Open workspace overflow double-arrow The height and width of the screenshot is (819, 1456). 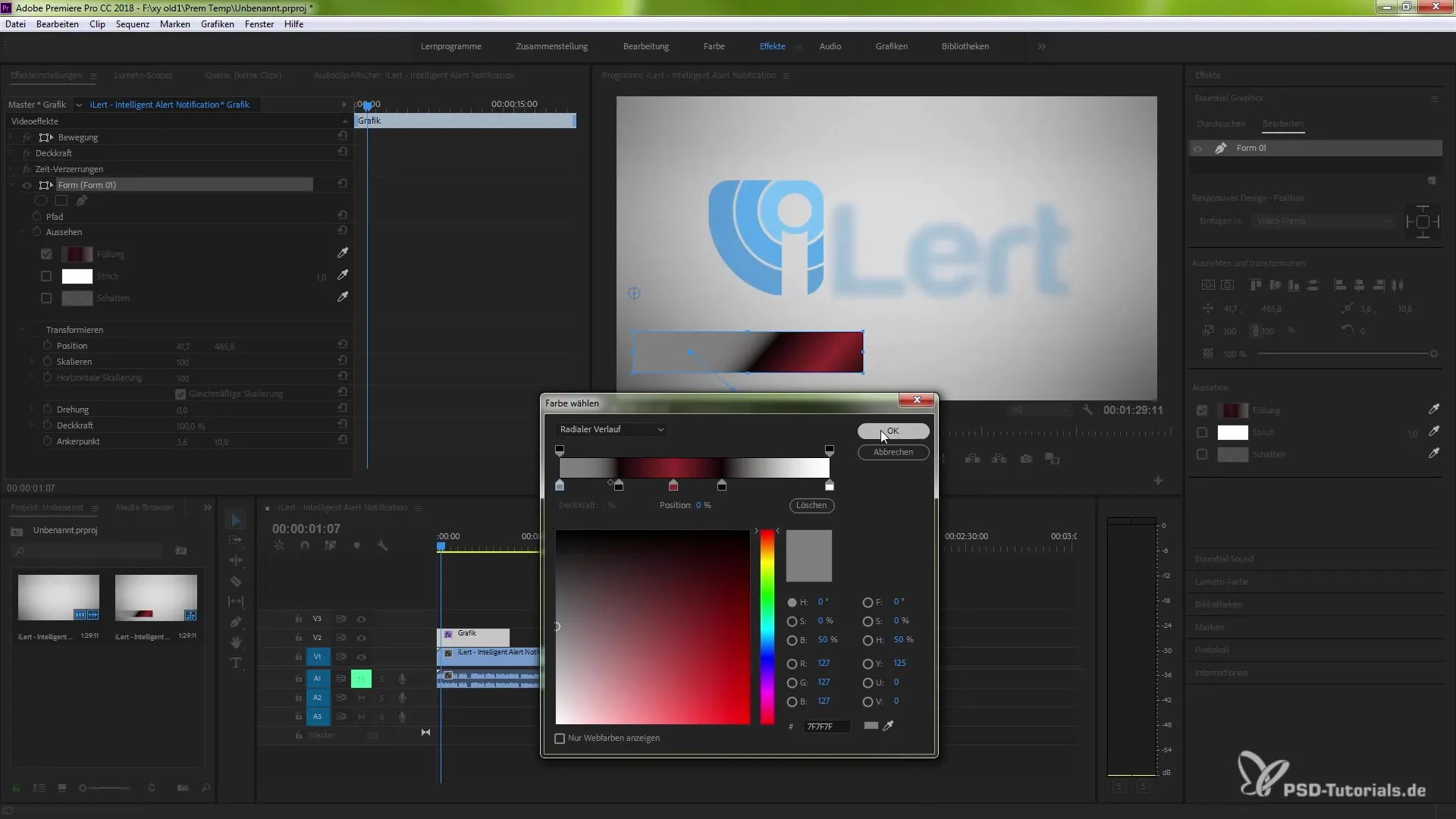(x=1042, y=46)
